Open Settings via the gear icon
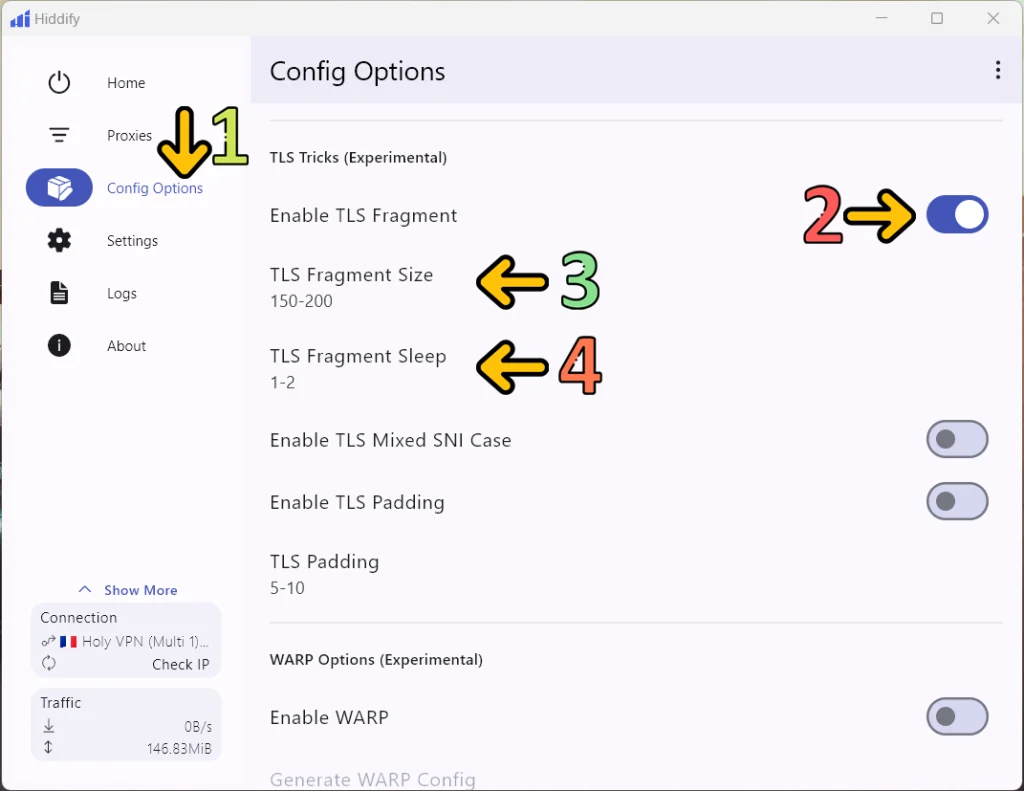Image resolution: width=1024 pixels, height=791 pixels. point(58,240)
